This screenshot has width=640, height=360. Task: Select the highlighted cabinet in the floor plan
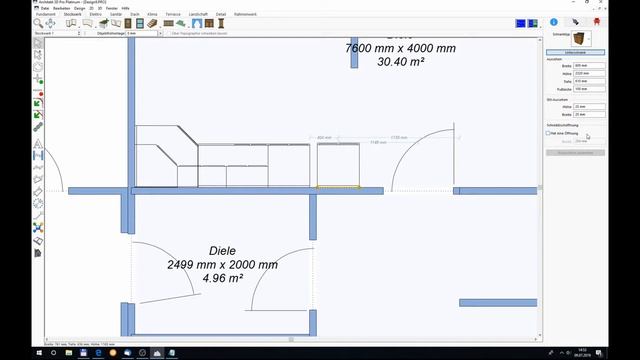pos(338,165)
